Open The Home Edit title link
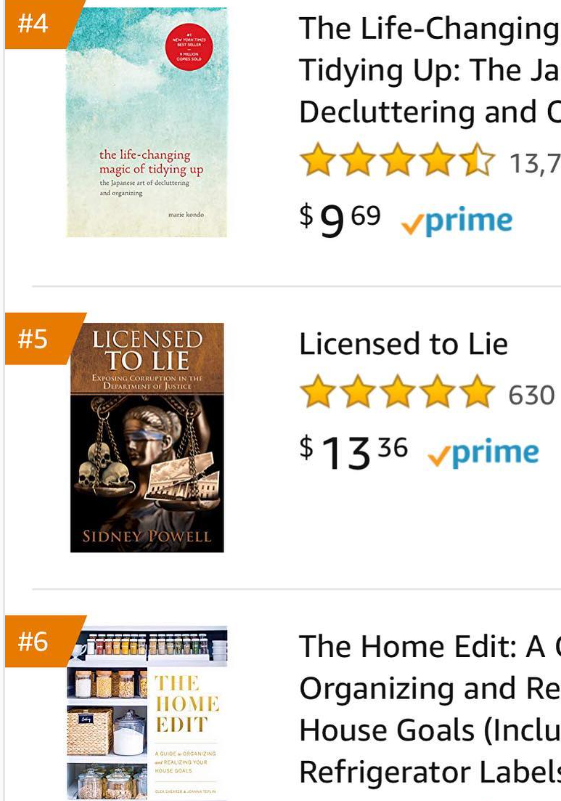The height and width of the screenshot is (801, 561). pos(430,709)
